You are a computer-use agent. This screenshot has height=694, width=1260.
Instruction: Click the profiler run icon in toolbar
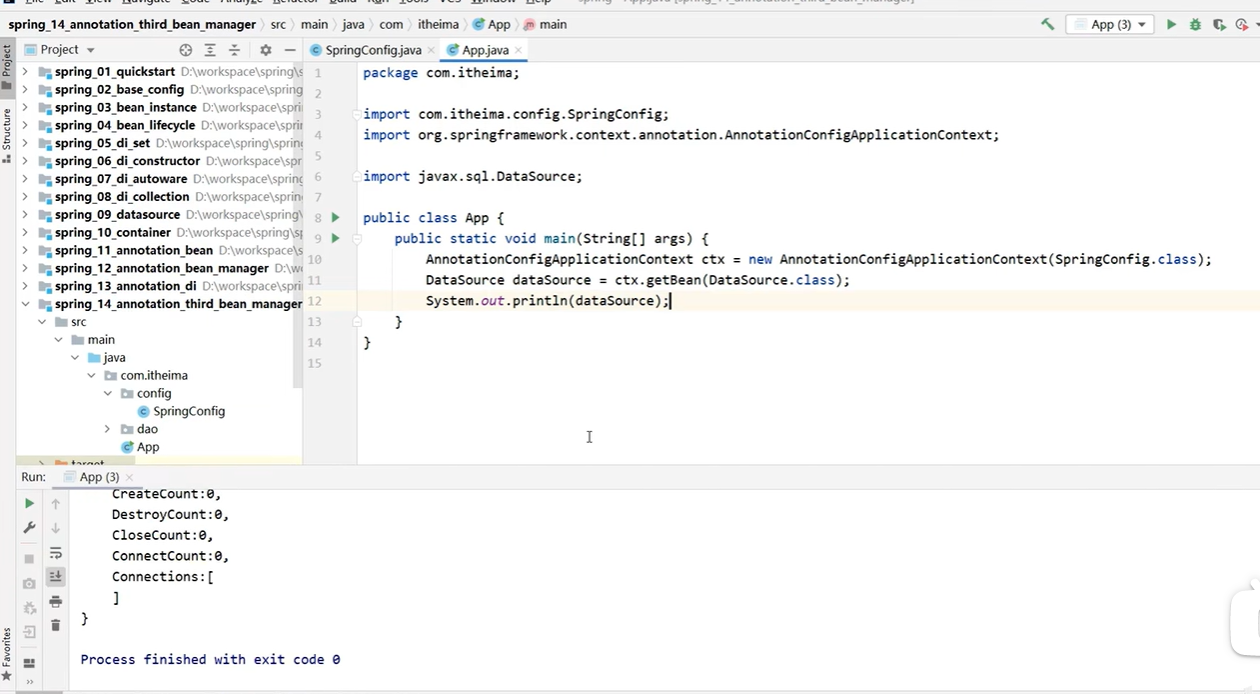1242,24
